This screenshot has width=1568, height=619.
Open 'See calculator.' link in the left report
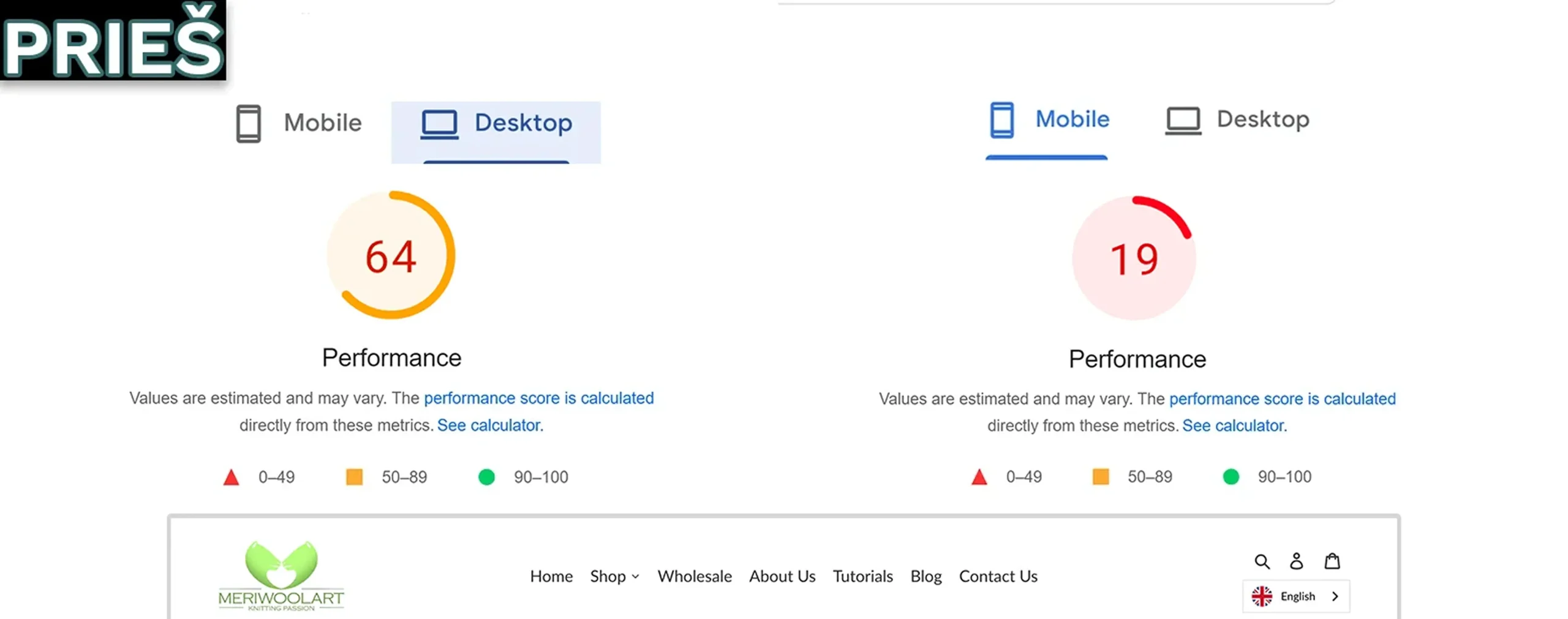(490, 425)
